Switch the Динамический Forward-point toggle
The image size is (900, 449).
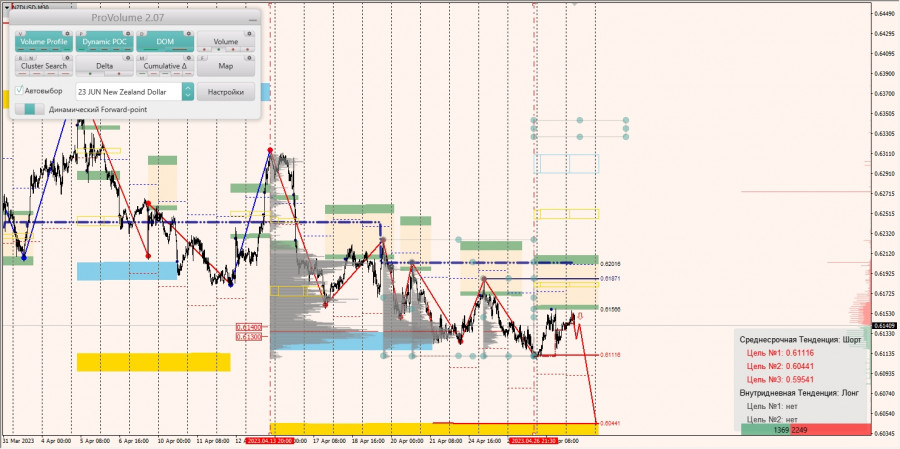click(29, 109)
